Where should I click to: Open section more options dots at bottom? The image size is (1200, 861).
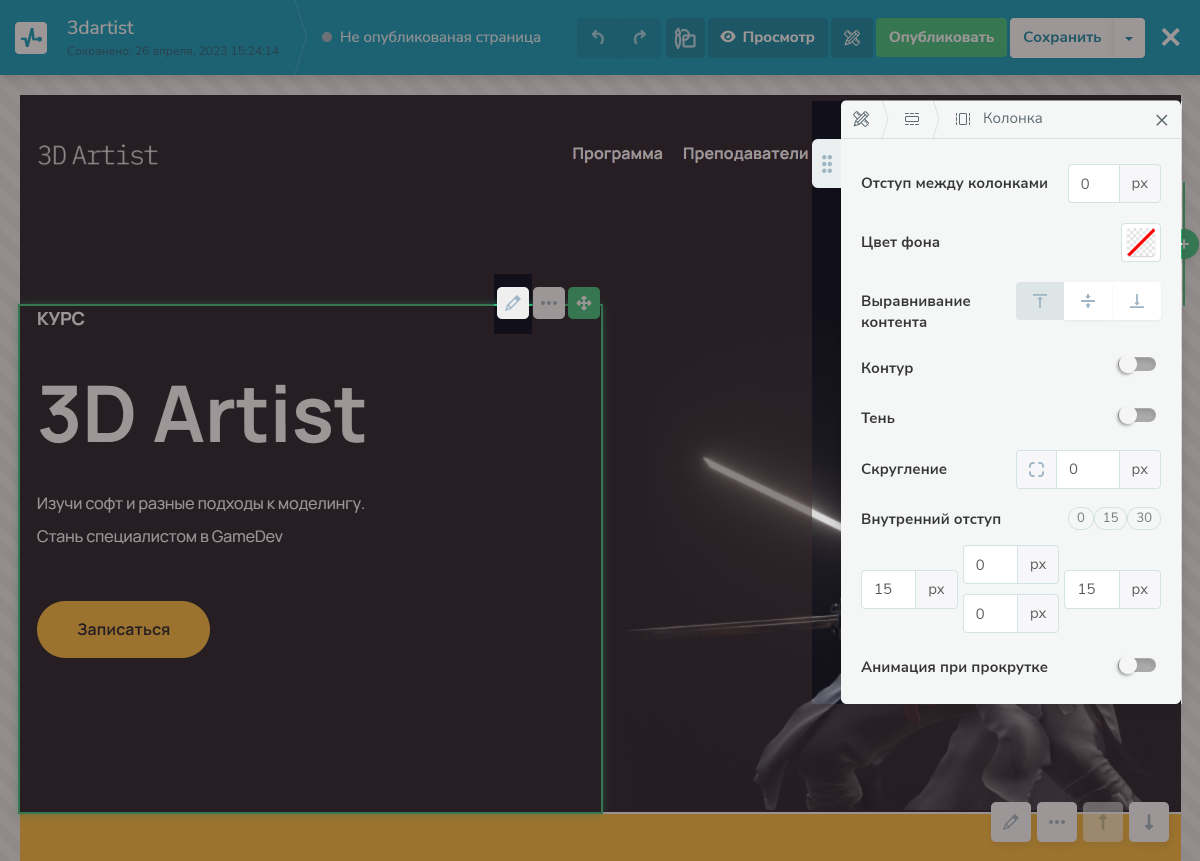click(x=1057, y=822)
